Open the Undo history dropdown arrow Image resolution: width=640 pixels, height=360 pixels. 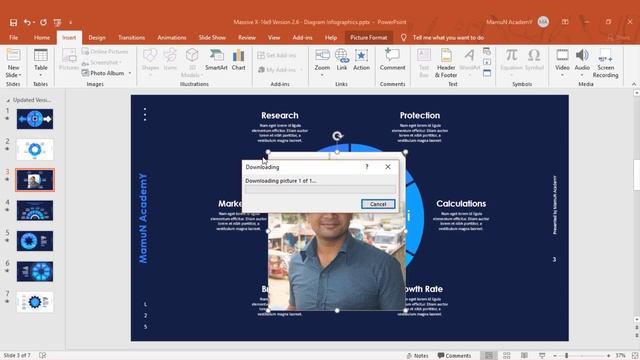34,22
